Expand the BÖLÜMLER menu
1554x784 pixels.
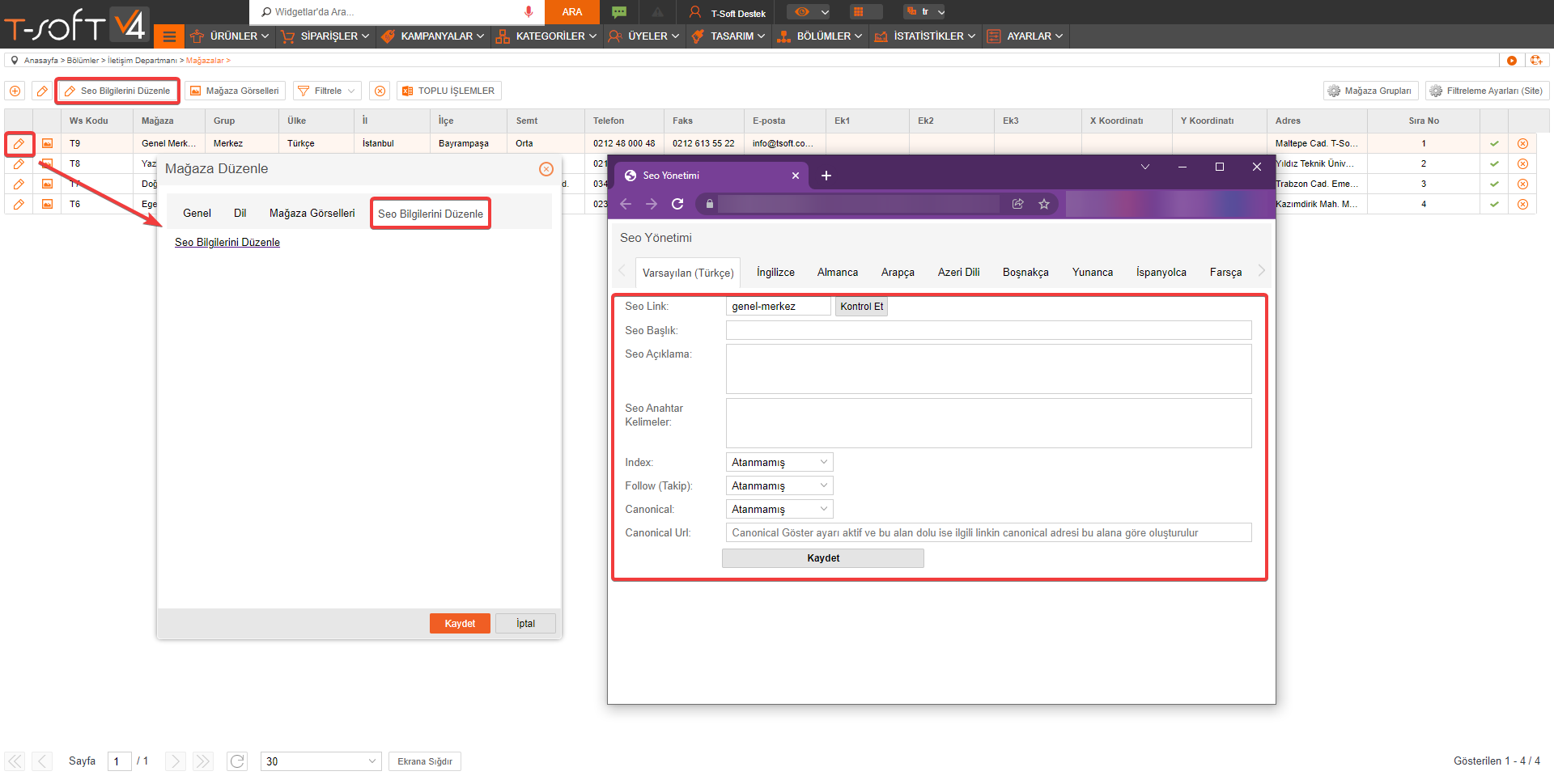[820, 36]
